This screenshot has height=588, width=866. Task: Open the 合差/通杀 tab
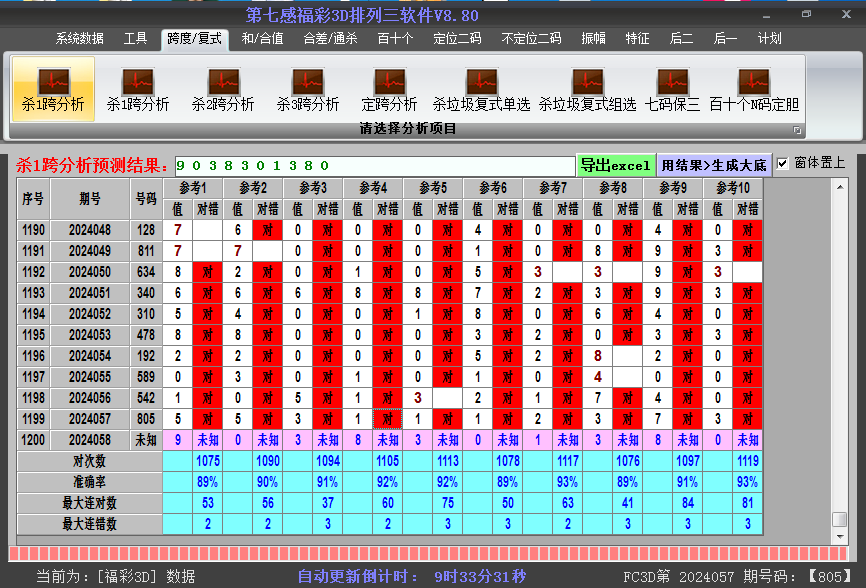click(330, 39)
